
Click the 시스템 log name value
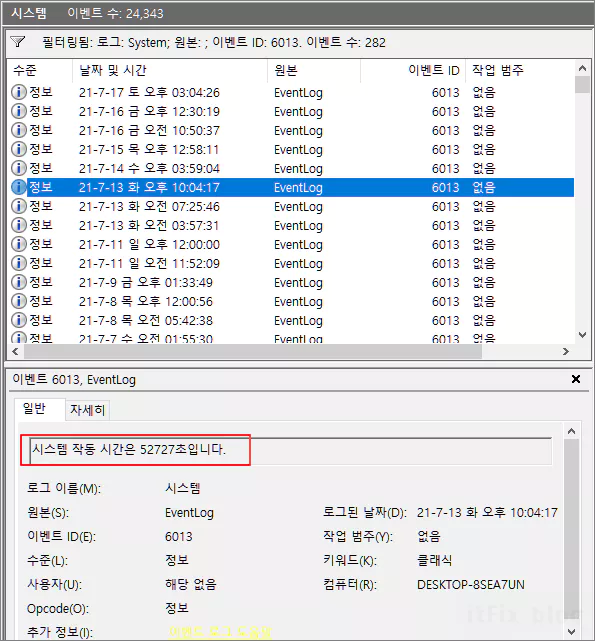[x=182, y=488]
